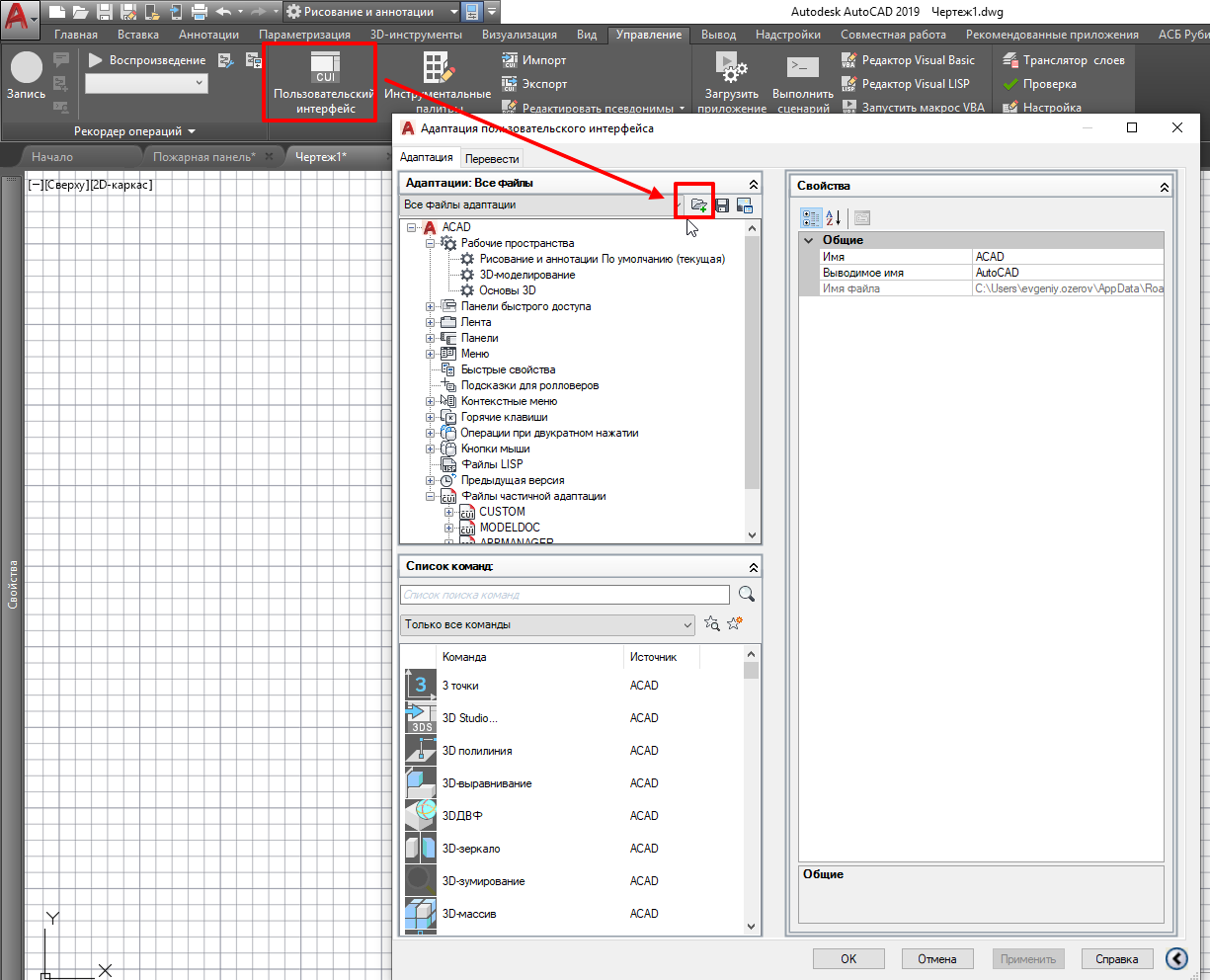This screenshot has width=1210, height=980.
Task: Switch to the Главная ribbon tab
Action: [76, 35]
